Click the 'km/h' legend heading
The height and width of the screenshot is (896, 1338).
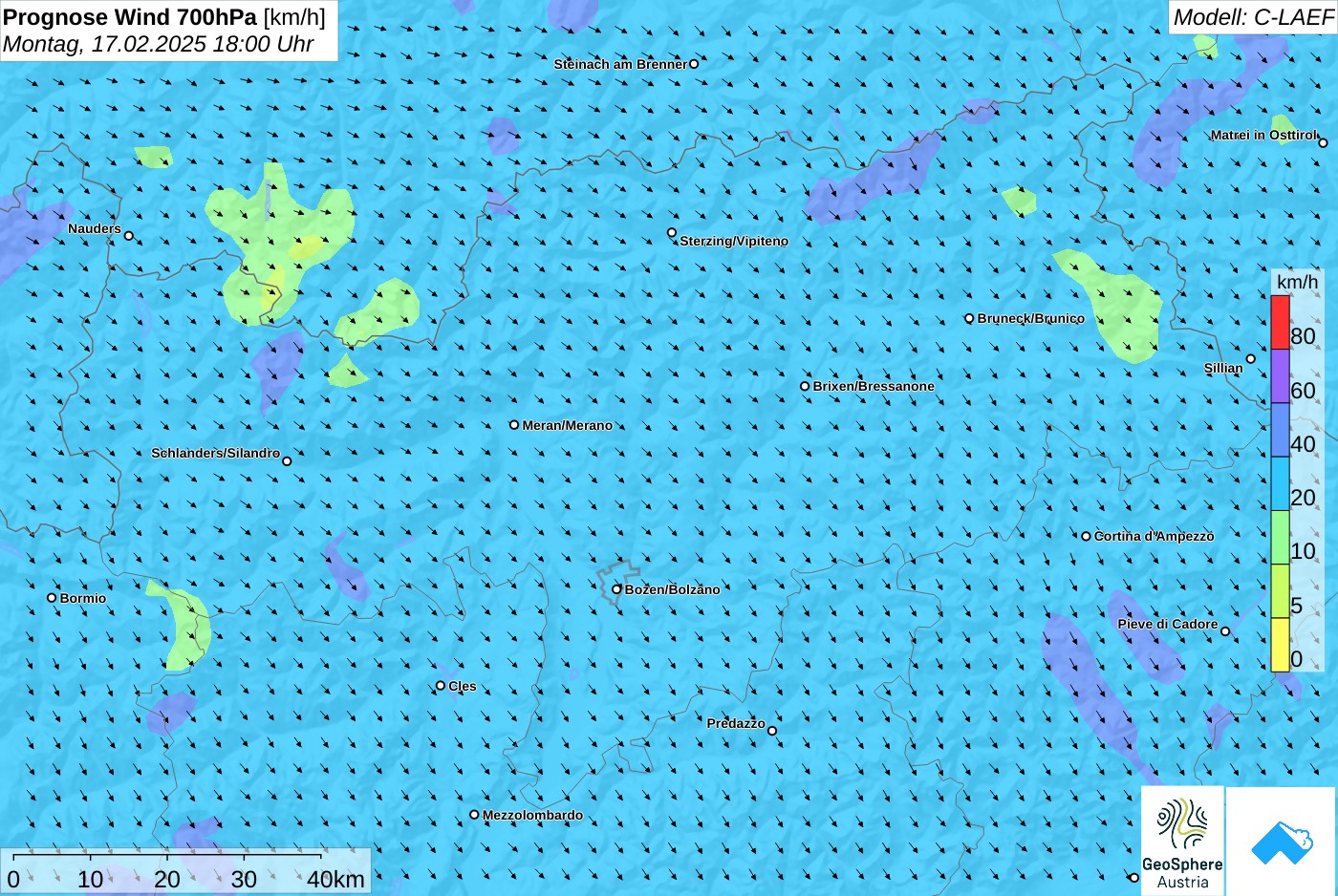click(1297, 282)
